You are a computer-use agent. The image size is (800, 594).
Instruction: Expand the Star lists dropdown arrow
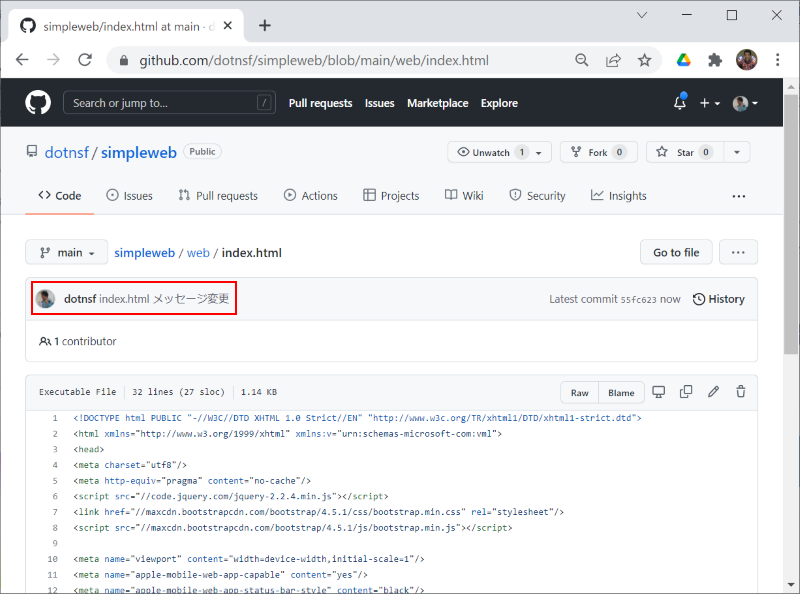click(x=737, y=152)
